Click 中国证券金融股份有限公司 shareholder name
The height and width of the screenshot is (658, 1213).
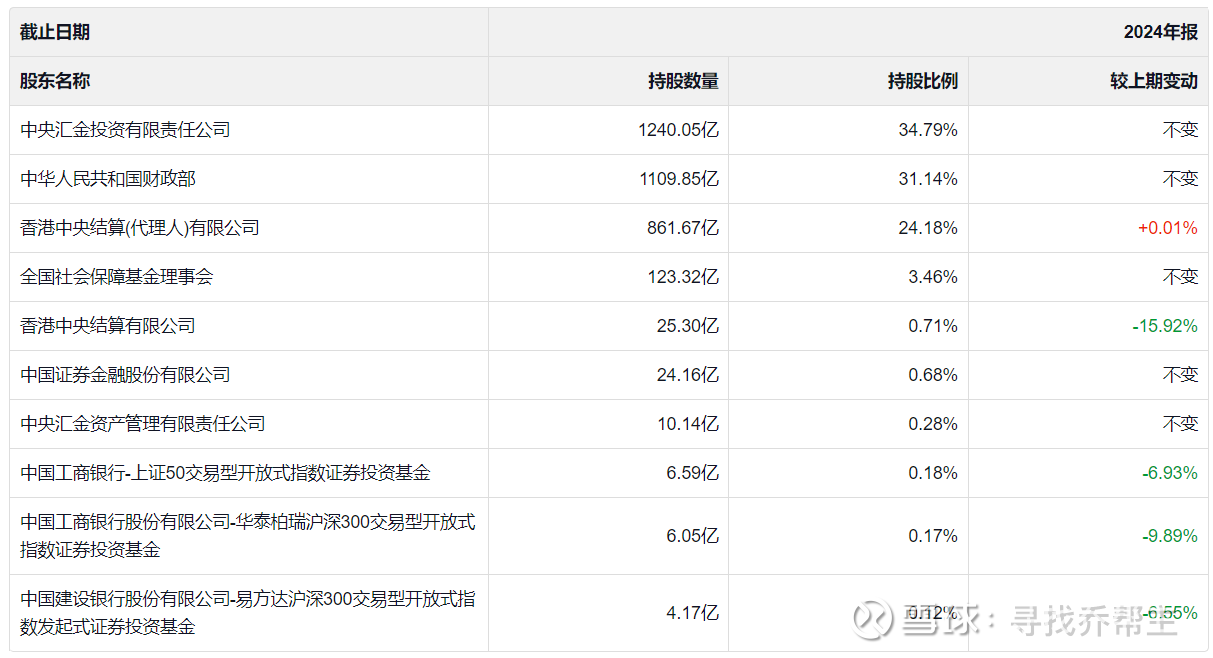[125, 375]
